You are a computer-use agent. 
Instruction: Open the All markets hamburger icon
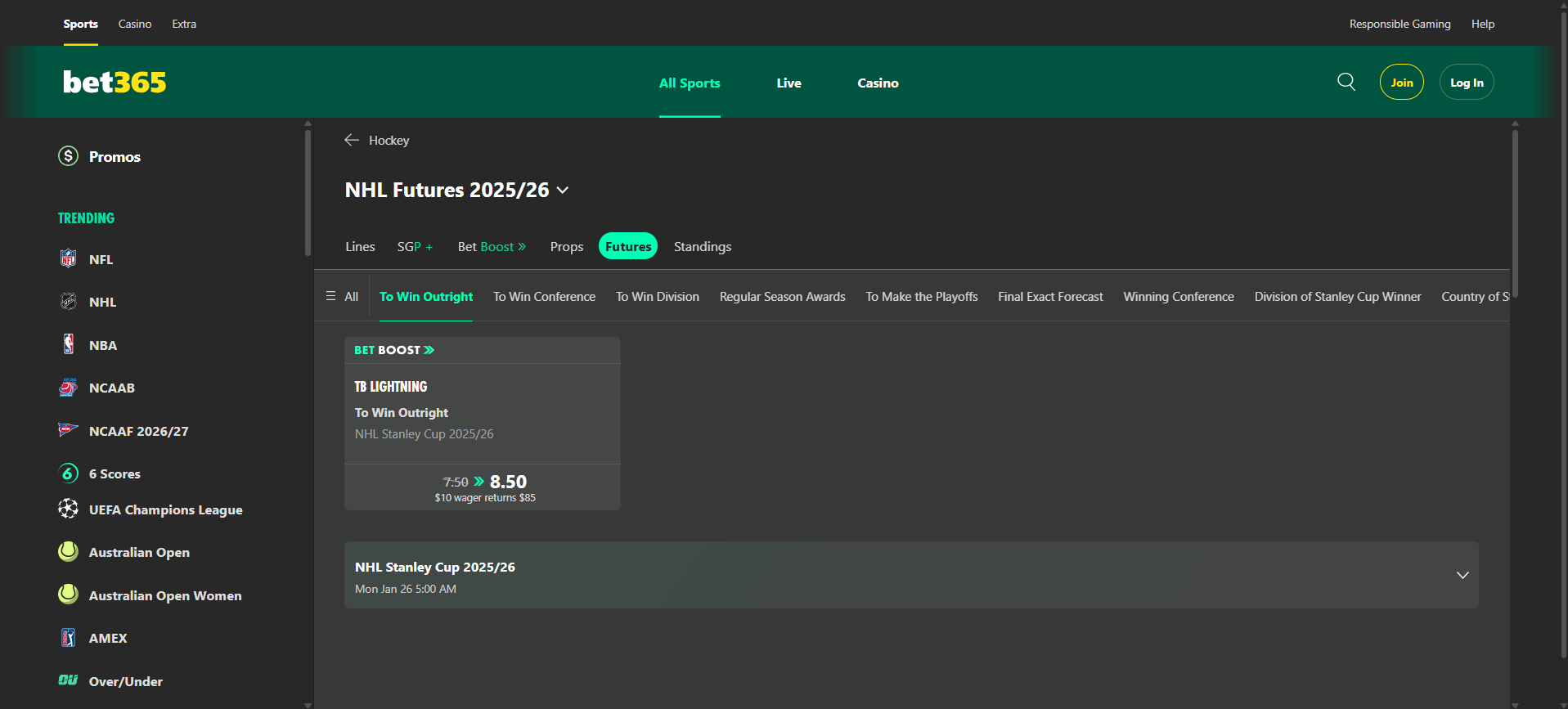click(331, 296)
